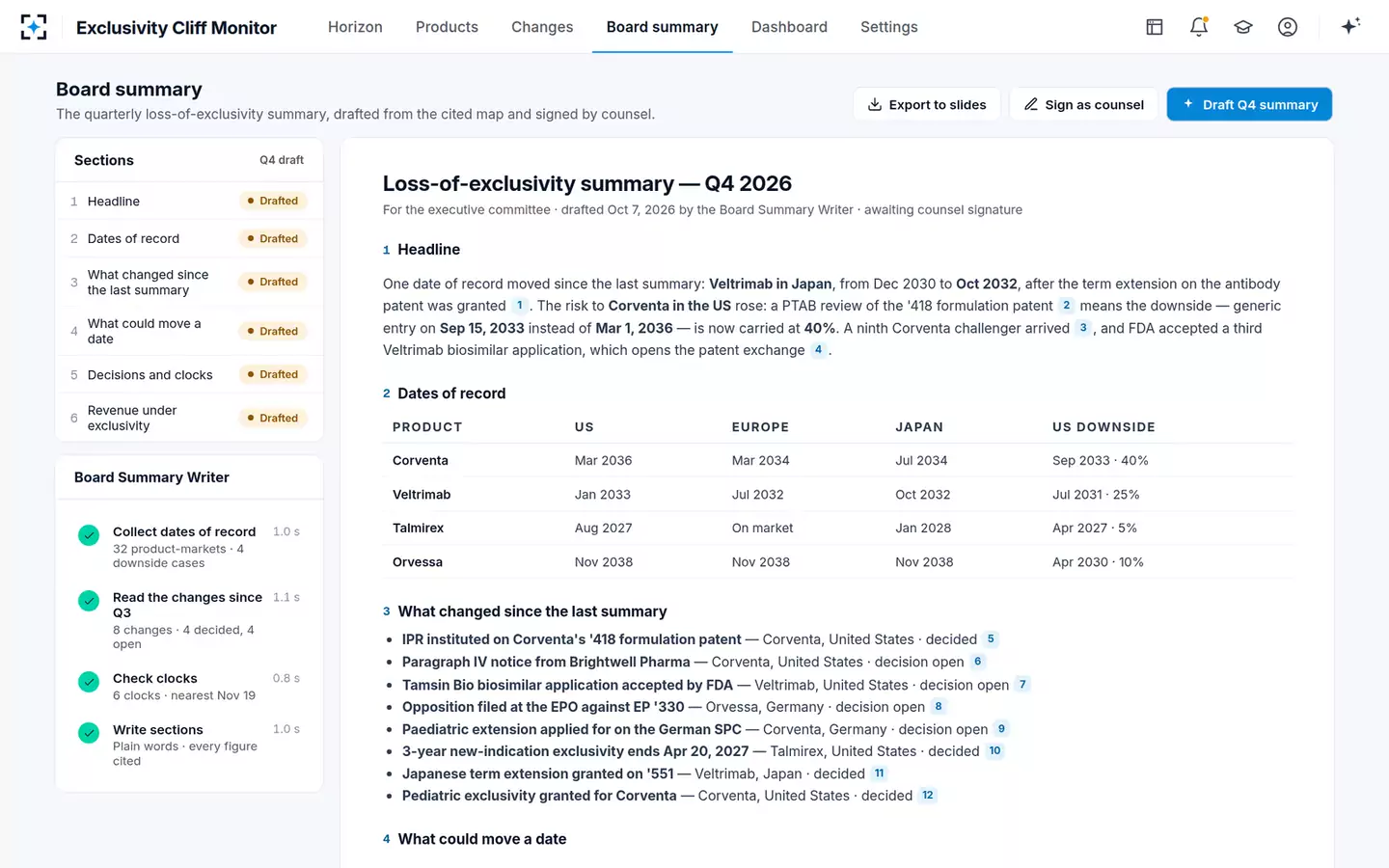
Task: Click the Exclusivity Cliff Monitor logo icon
Action: point(34,27)
